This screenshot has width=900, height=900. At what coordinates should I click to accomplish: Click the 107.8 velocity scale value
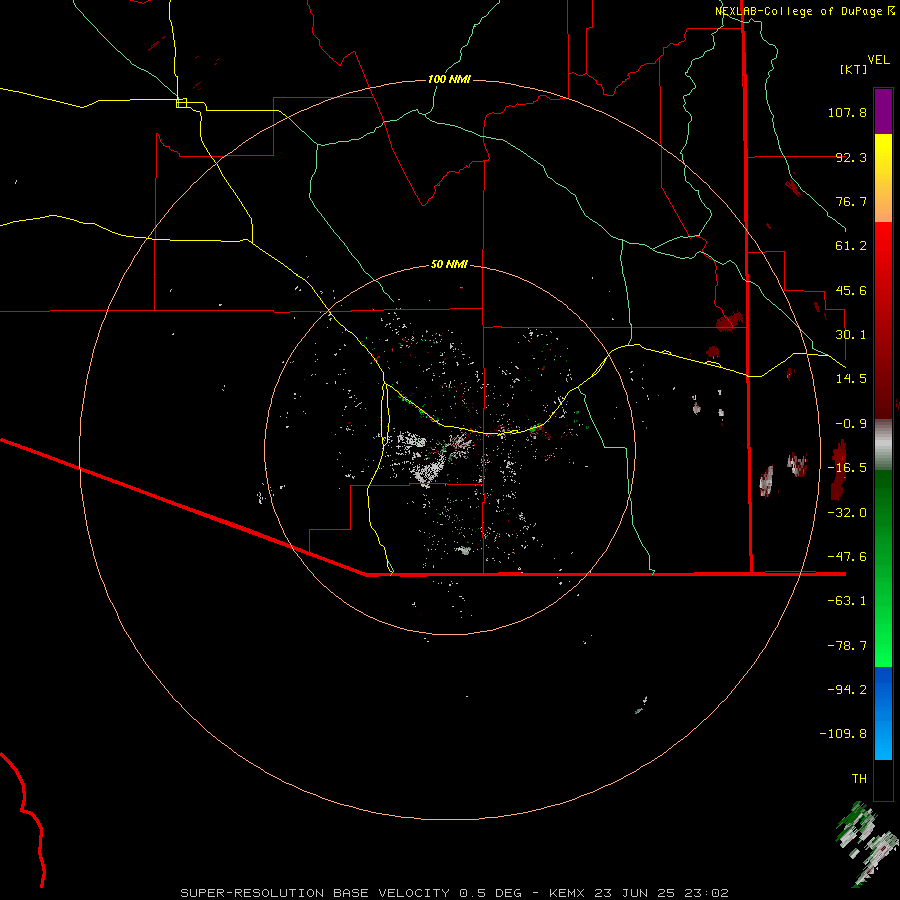[847, 112]
